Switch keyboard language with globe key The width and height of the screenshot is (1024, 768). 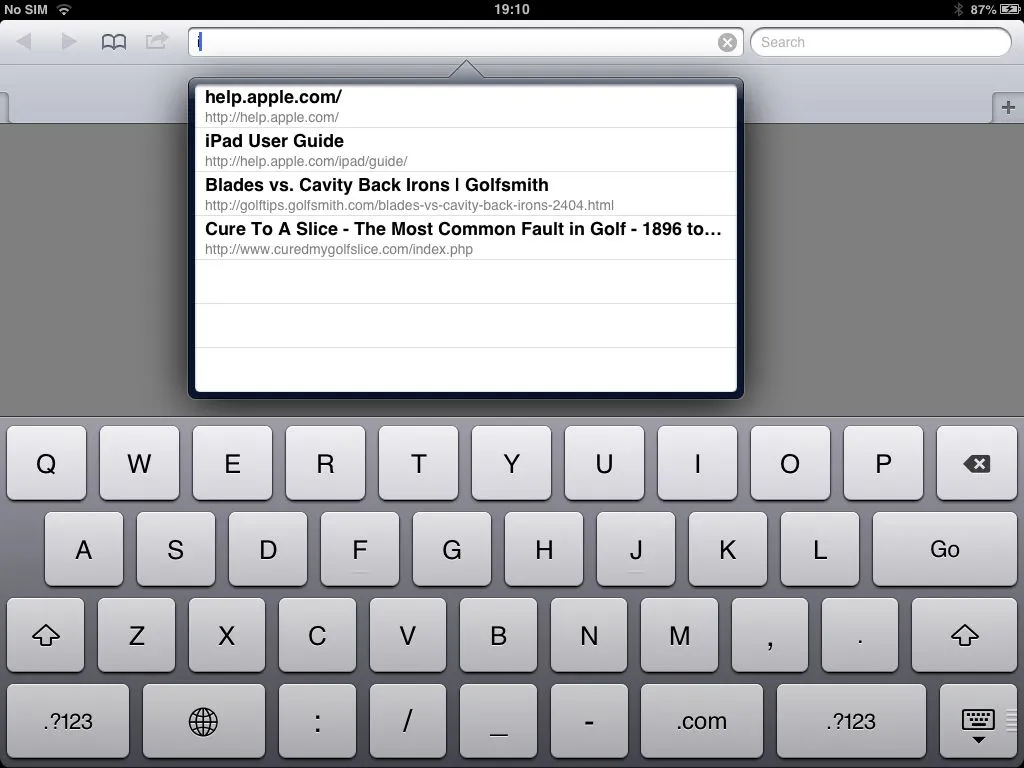tap(203, 721)
